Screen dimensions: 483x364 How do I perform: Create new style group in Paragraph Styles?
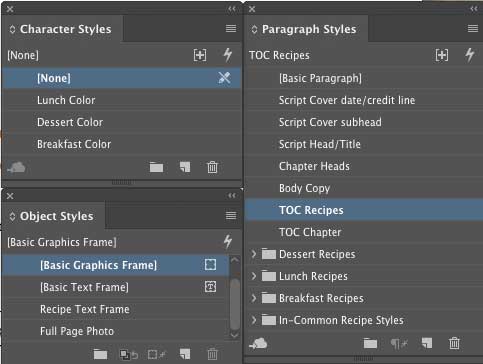[370, 343]
